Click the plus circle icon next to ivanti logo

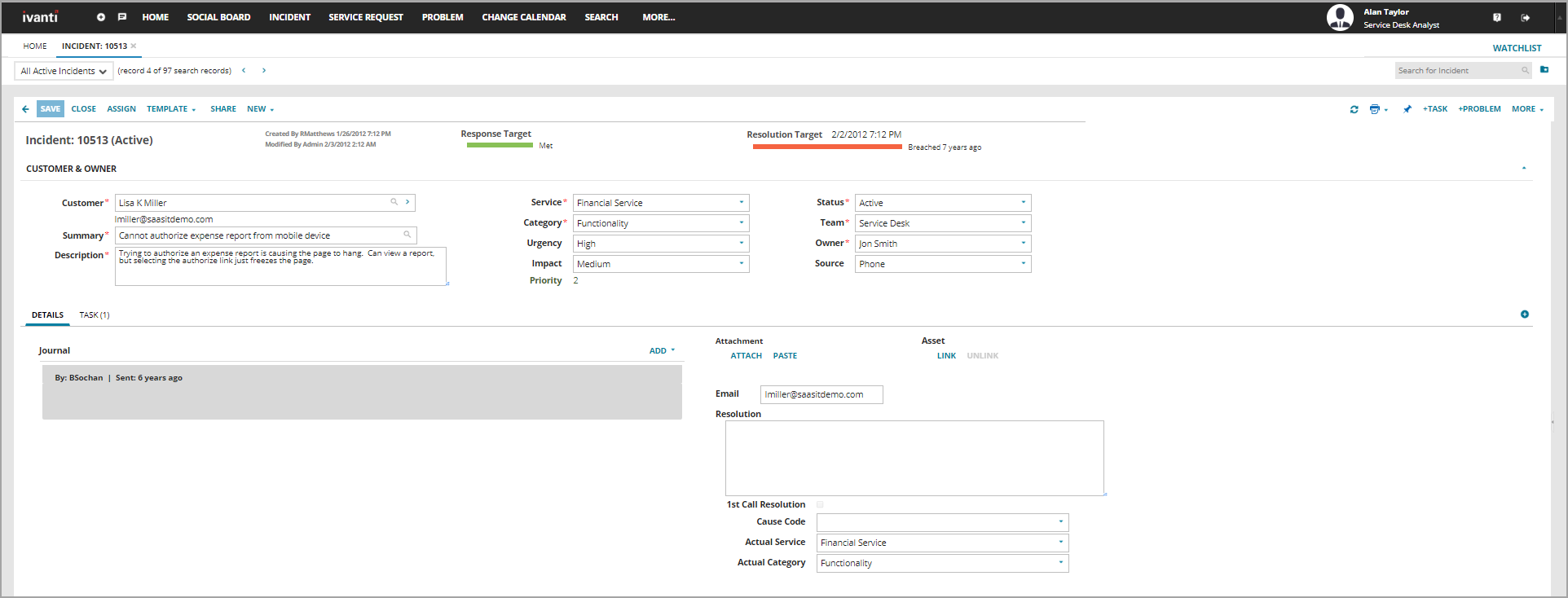click(101, 17)
